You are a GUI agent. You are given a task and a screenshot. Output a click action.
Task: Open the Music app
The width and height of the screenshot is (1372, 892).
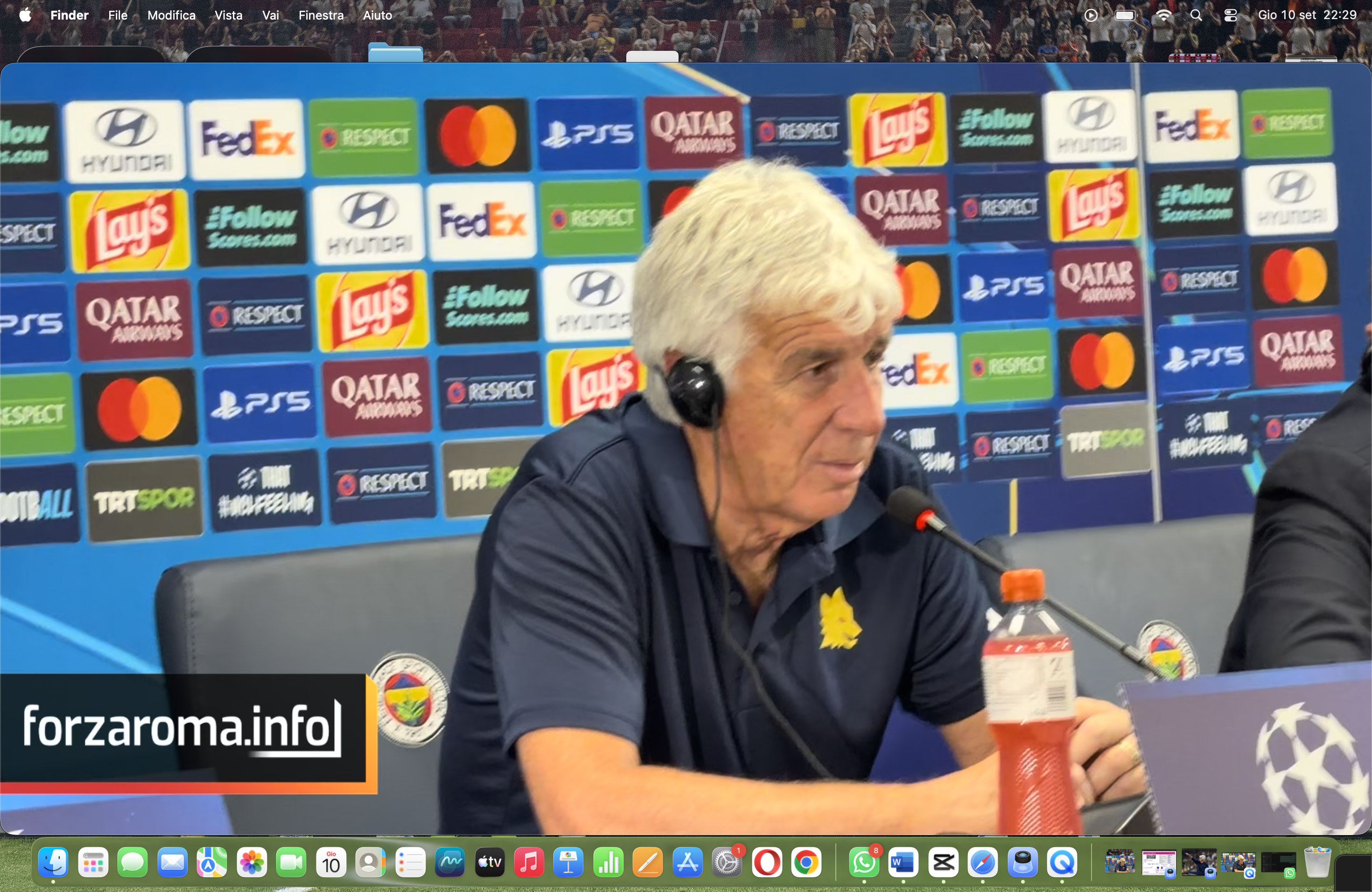529,863
